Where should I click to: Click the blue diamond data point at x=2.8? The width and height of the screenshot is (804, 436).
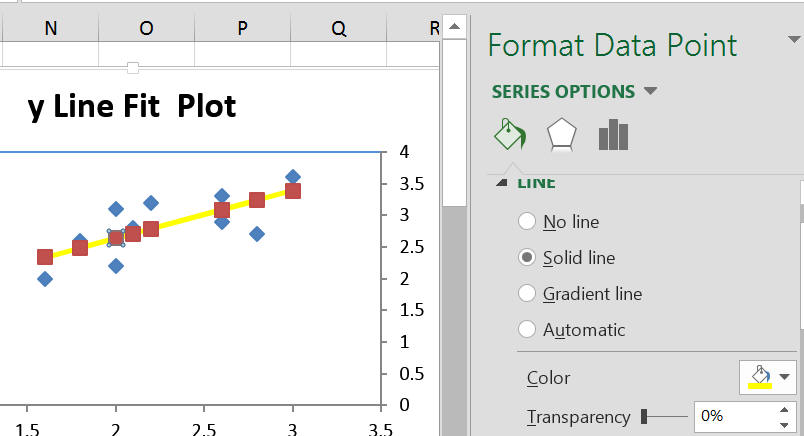click(x=257, y=234)
